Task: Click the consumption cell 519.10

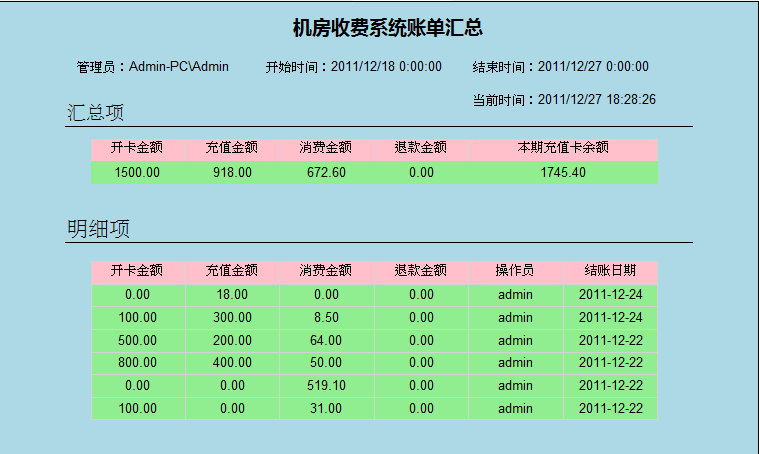Action: [x=327, y=385]
